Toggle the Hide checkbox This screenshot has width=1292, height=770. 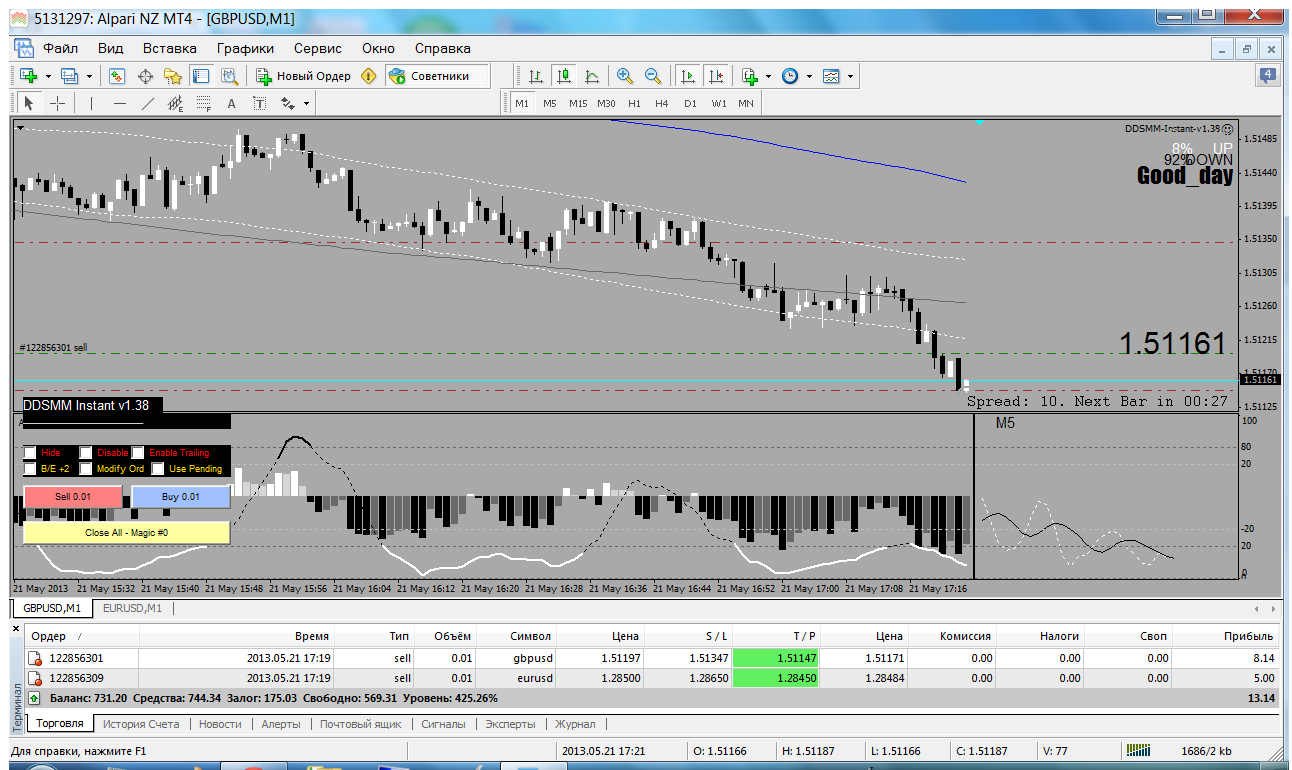[30, 453]
